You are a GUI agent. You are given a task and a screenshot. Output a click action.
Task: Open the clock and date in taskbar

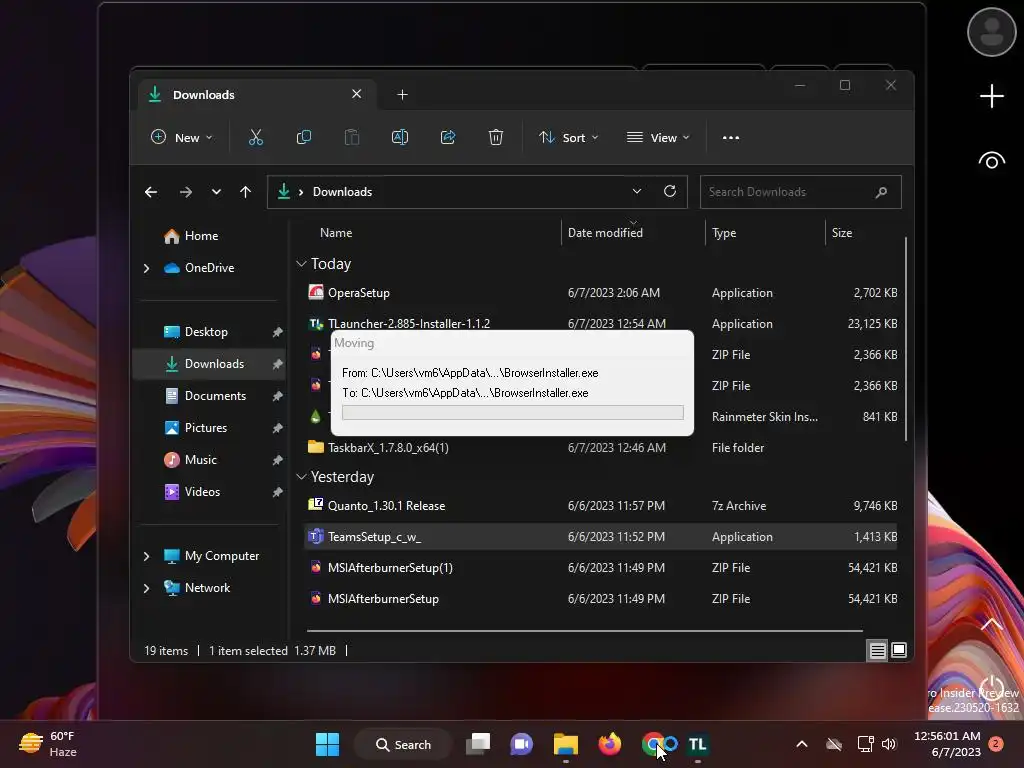point(947,744)
